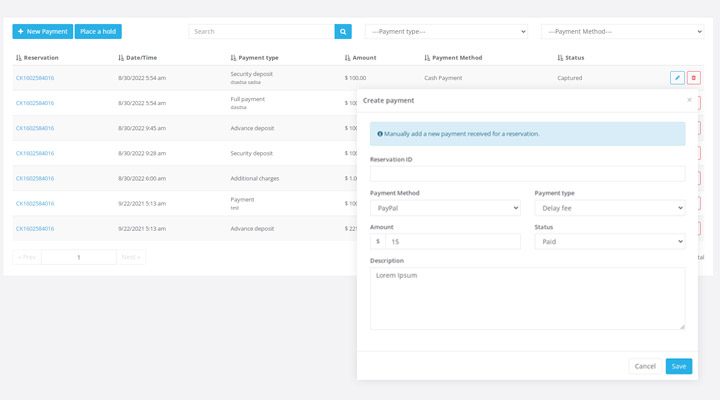Open Payment type dropdown showing Delay fee
720x400 pixels.
609,208
